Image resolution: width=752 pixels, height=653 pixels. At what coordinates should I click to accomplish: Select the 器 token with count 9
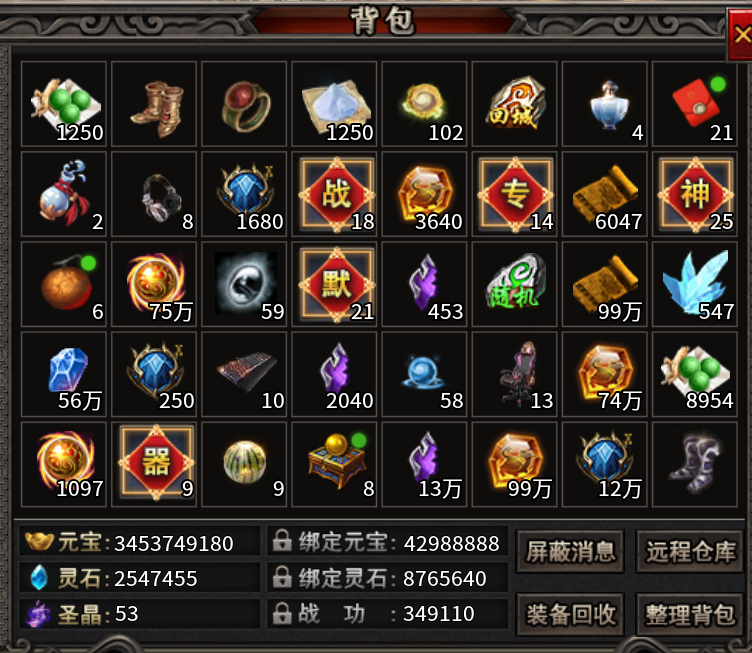pyautogui.click(x=154, y=464)
